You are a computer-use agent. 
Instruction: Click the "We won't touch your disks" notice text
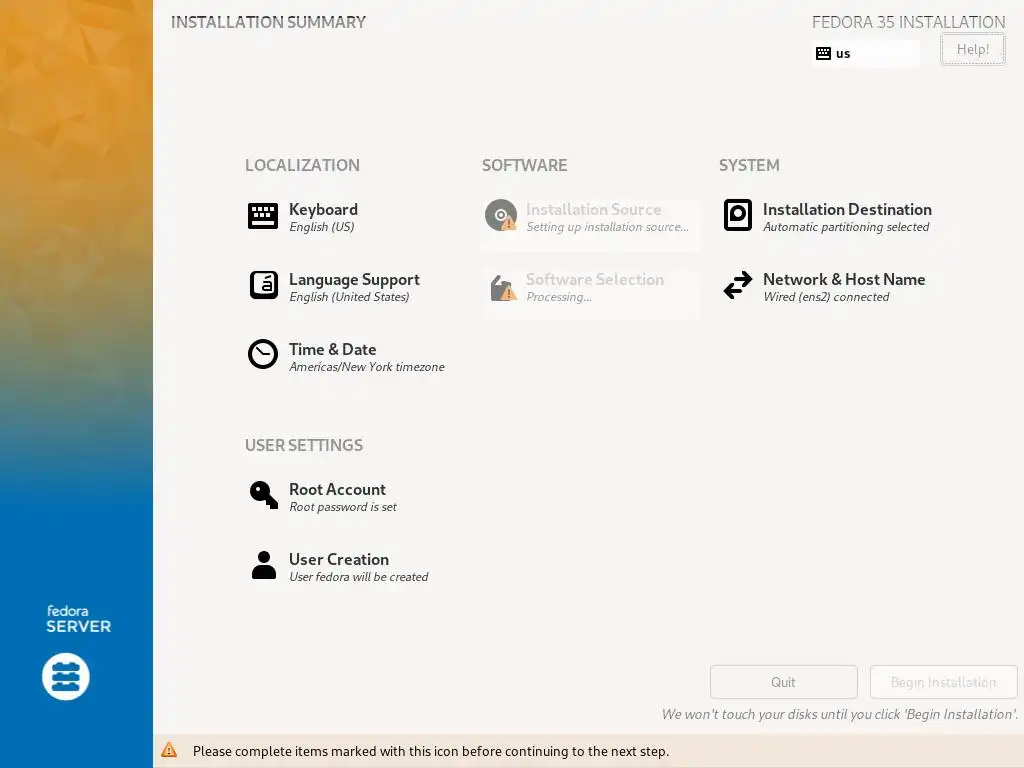point(840,714)
